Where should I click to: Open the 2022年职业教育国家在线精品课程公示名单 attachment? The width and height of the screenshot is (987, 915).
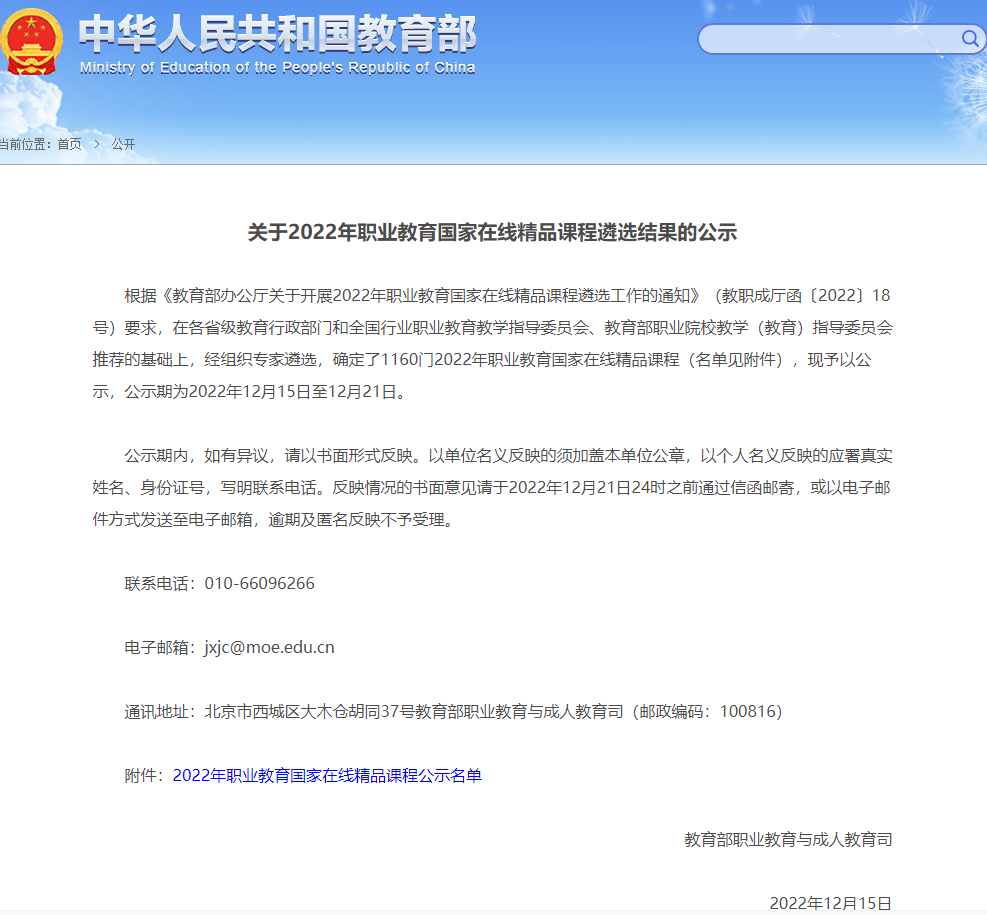click(327, 775)
